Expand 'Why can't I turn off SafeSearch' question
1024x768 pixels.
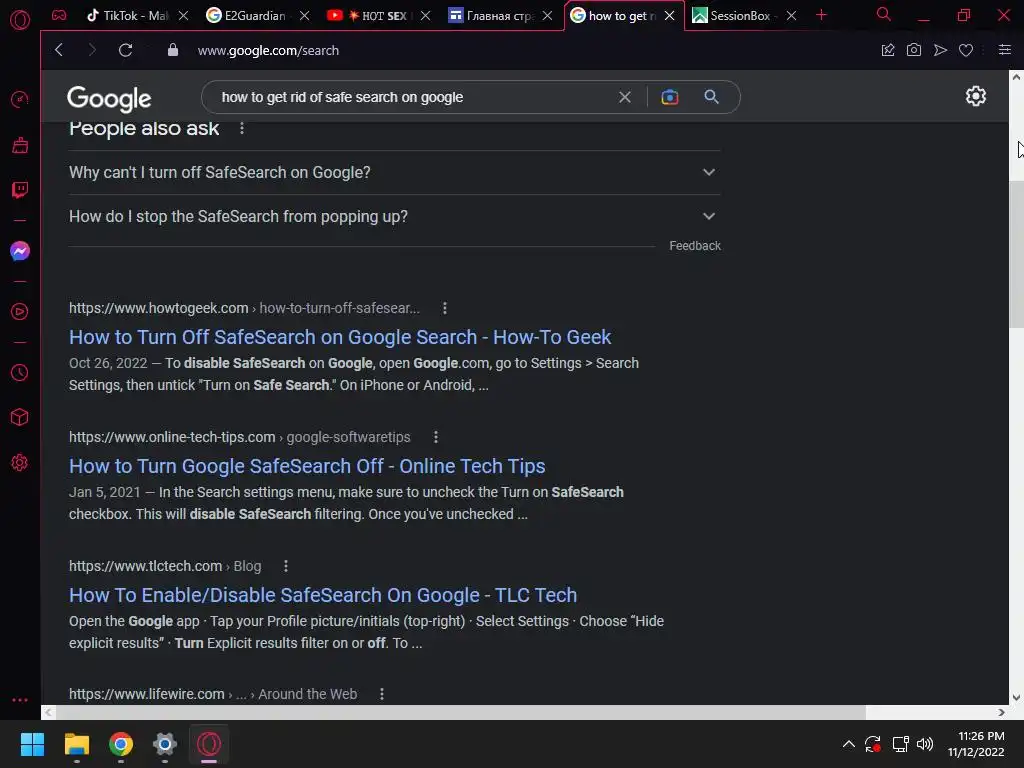point(394,172)
